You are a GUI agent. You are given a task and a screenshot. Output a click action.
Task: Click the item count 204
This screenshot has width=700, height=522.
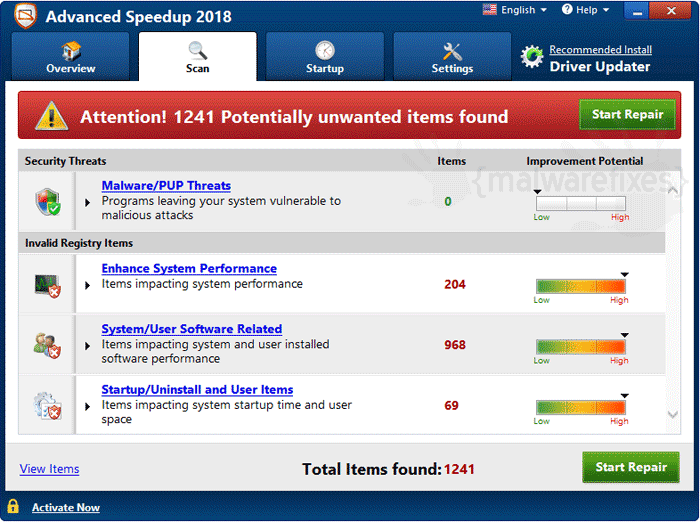[x=455, y=284]
